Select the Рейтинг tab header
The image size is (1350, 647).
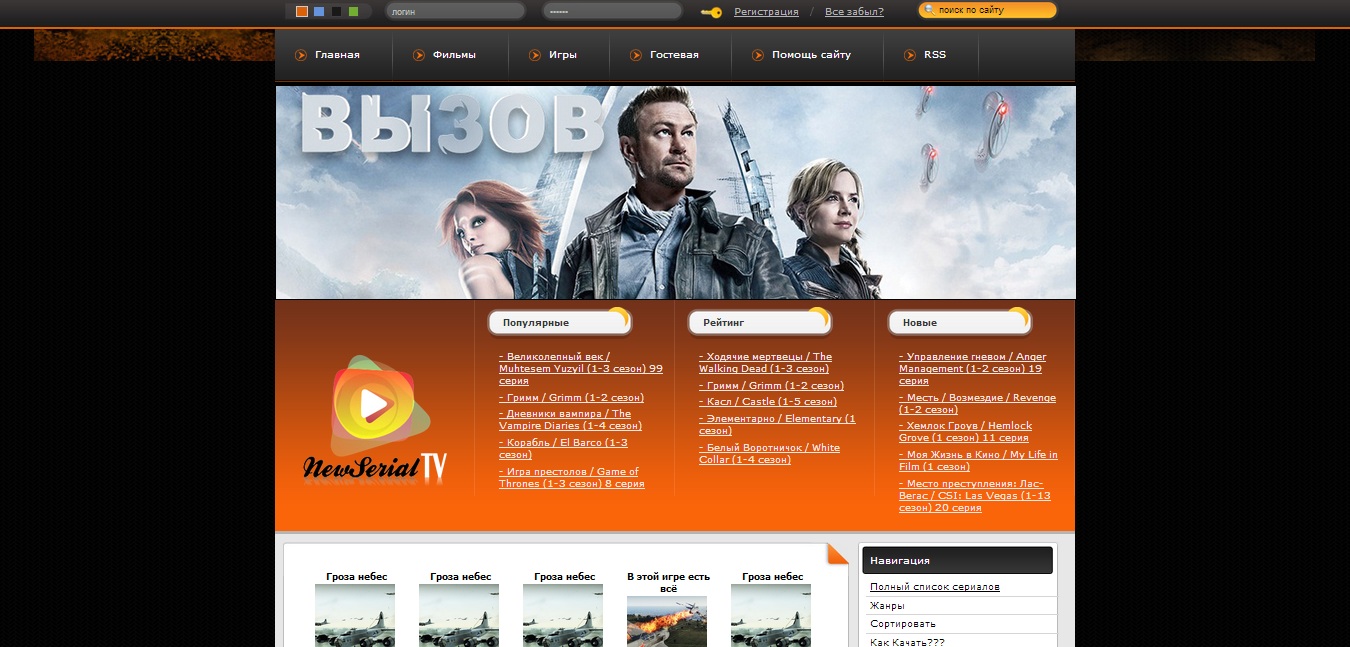pos(759,322)
